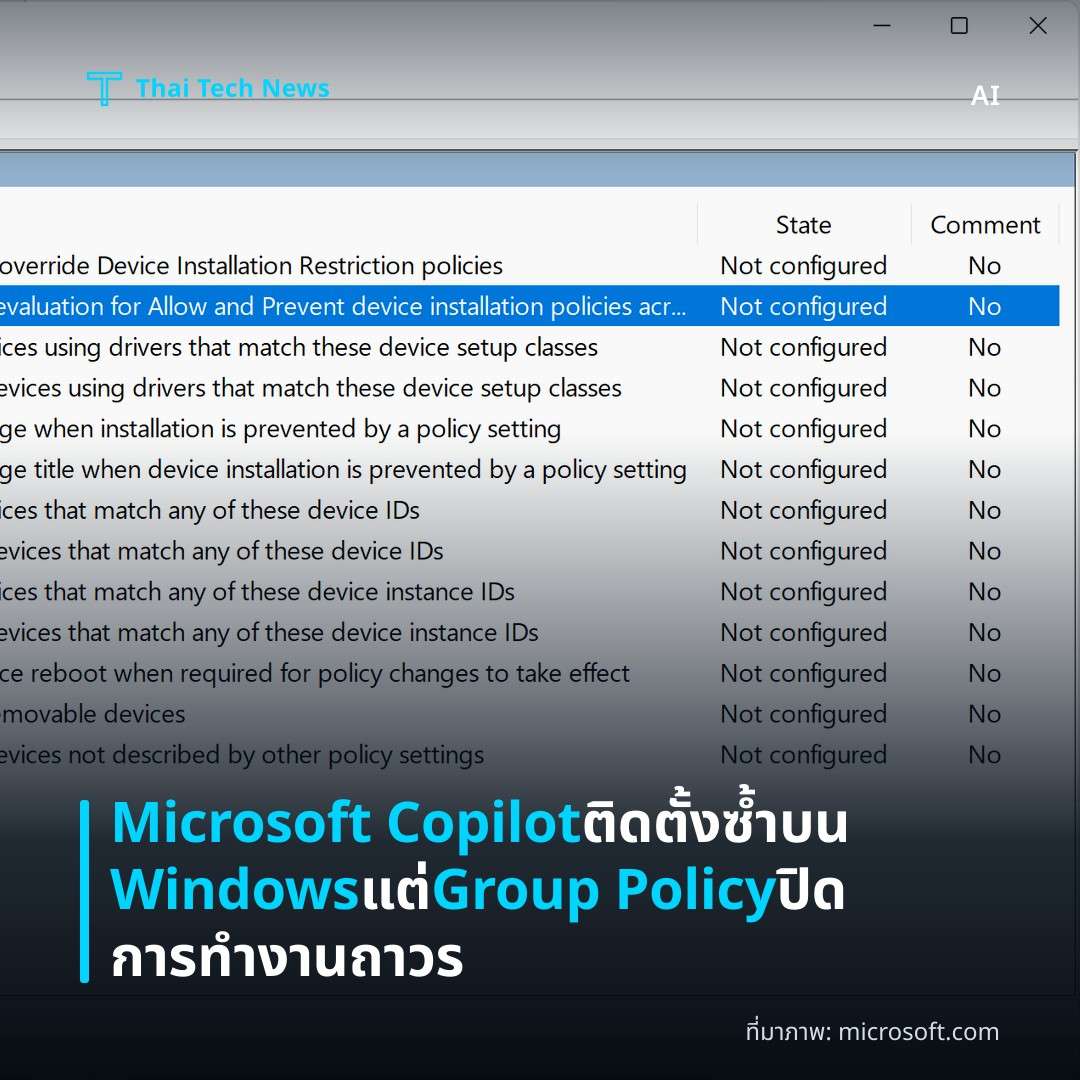
Task: Click "Not configured" for the reboot policy row
Action: click(803, 673)
